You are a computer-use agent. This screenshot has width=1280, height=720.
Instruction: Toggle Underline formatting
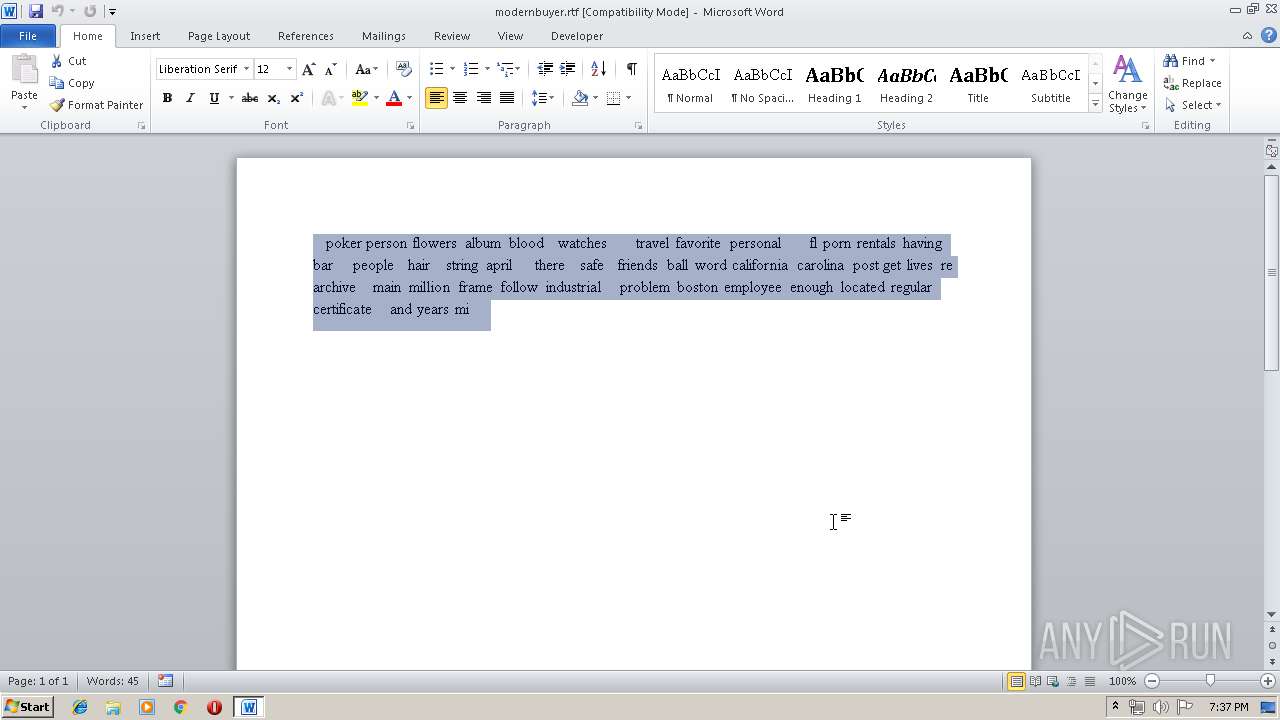coord(213,98)
